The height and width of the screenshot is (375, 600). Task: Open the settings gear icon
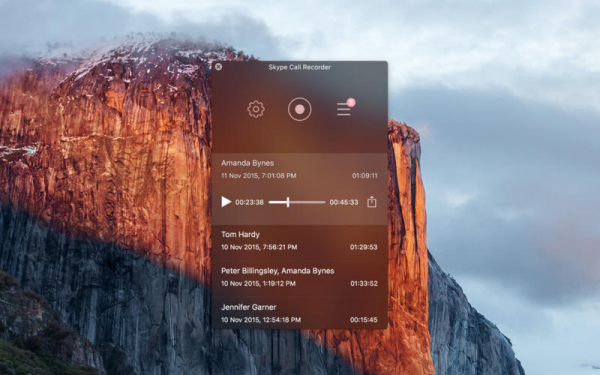[256, 109]
